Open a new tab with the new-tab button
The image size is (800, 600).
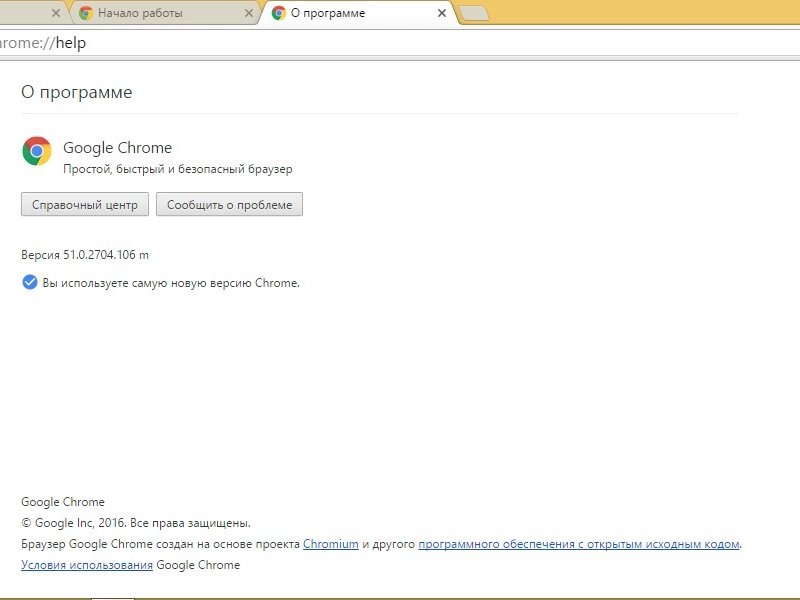point(474,13)
